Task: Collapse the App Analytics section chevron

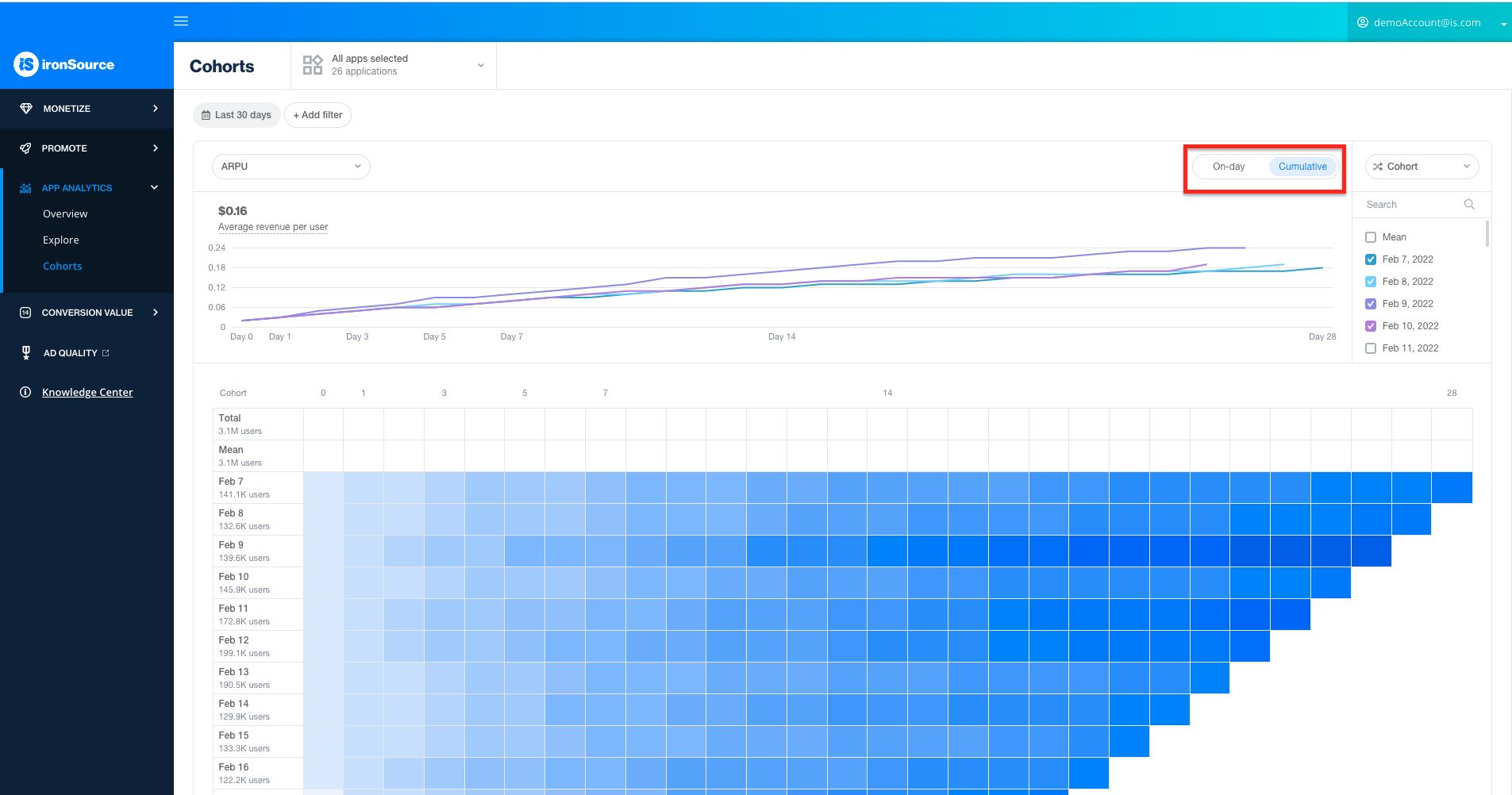Action: click(x=155, y=188)
